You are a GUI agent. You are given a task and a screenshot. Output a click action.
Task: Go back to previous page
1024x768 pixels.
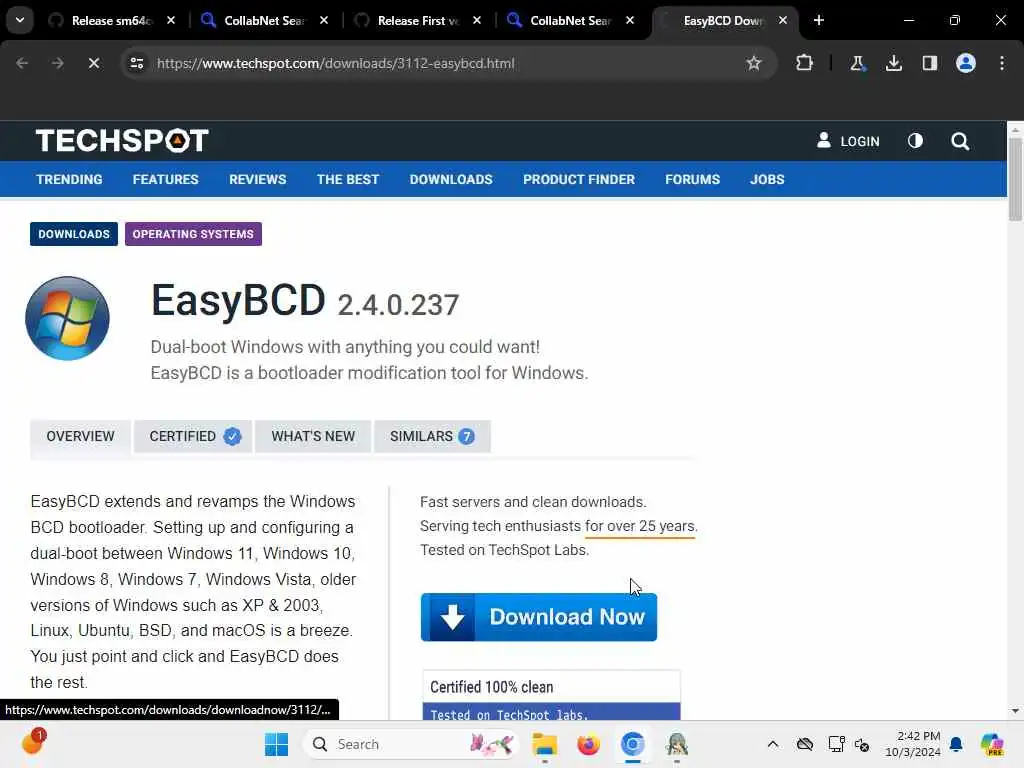[x=22, y=63]
